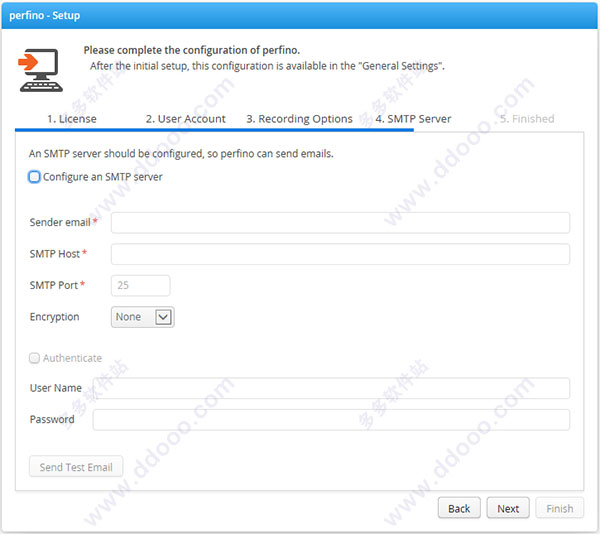Click the 'Sender email' label
Screen dimensions: 600x534
pyautogui.click(x=60, y=222)
